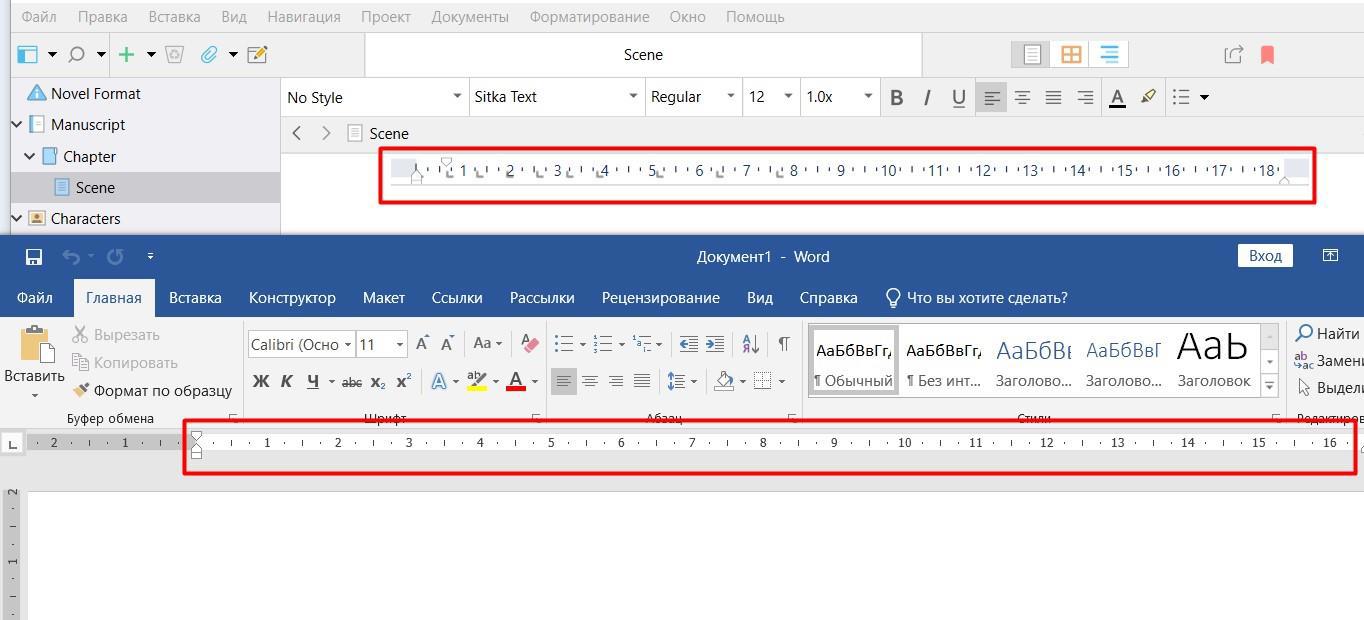The width and height of the screenshot is (1364, 620).
Task: Click Формат по образцу button
Action: (152, 391)
